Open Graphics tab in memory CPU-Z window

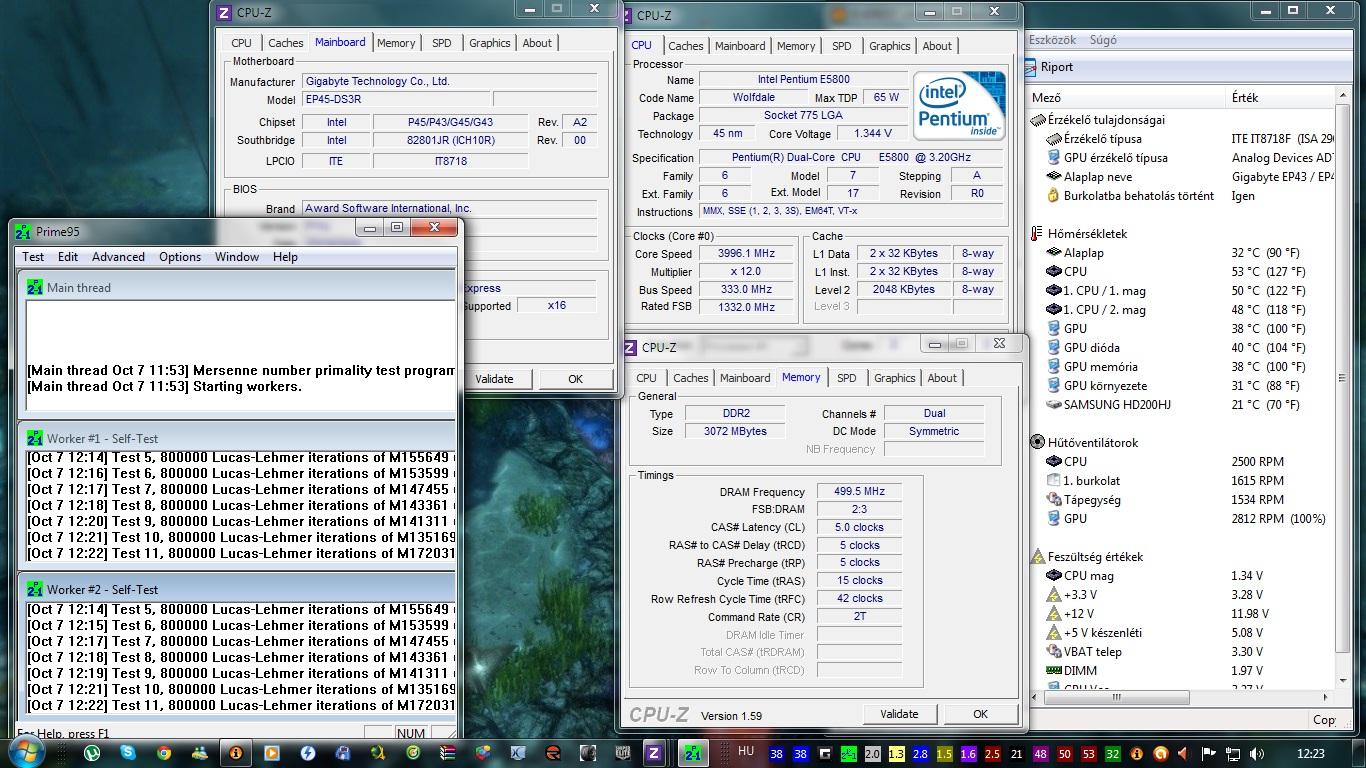point(895,378)
